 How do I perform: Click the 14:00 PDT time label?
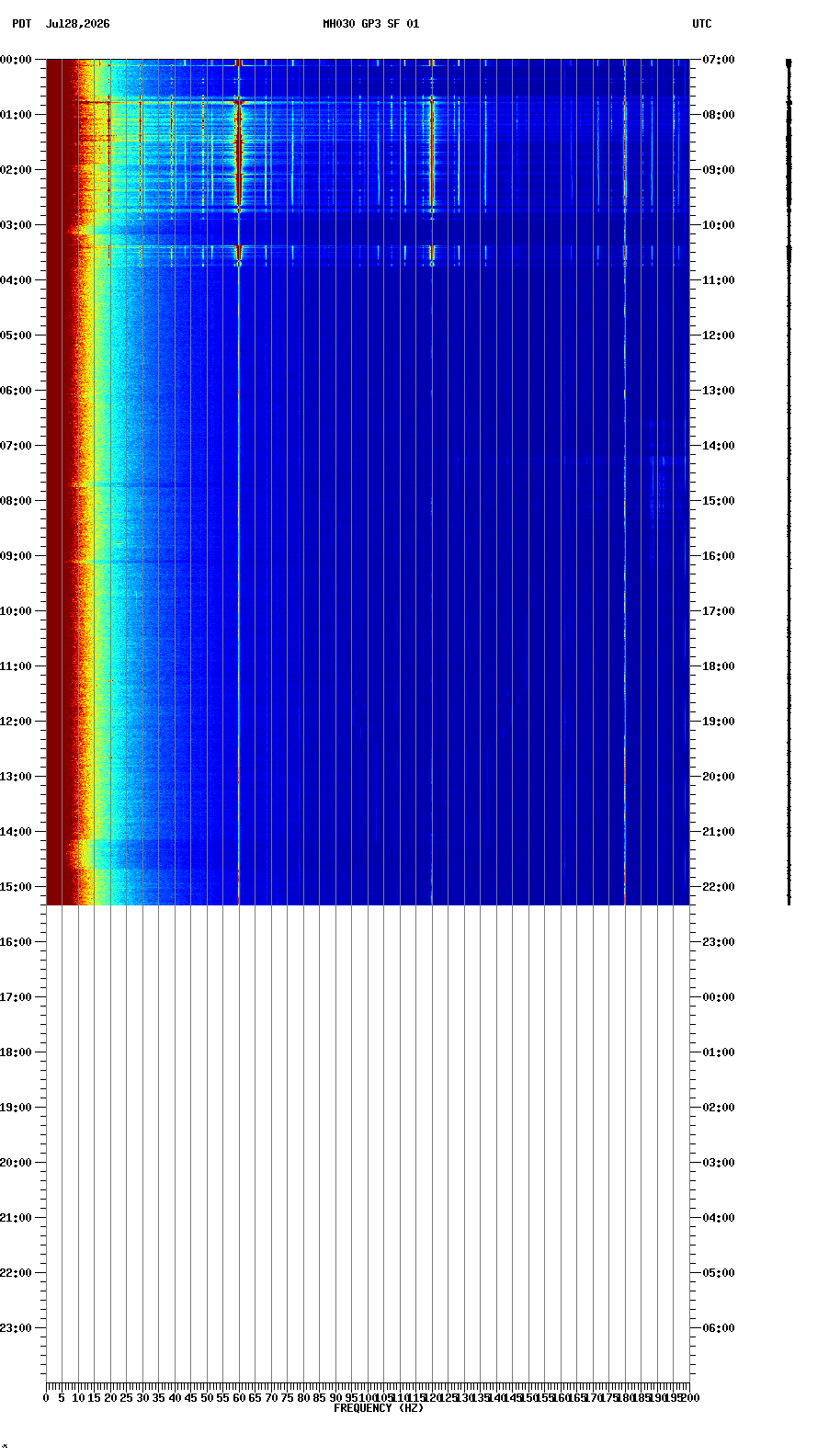tap(16, 832)
